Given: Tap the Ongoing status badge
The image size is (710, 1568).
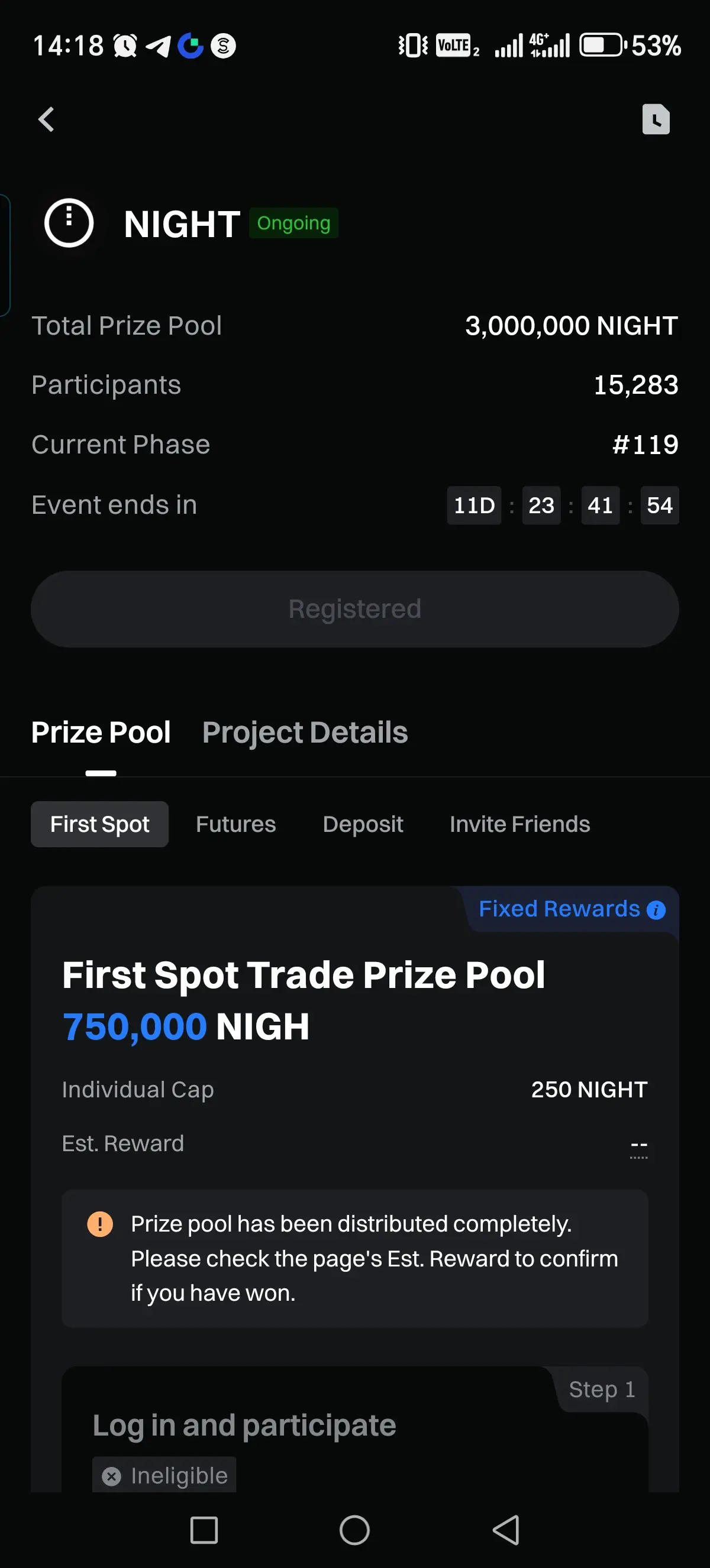Looking at the screenshot, I should 293,223.
